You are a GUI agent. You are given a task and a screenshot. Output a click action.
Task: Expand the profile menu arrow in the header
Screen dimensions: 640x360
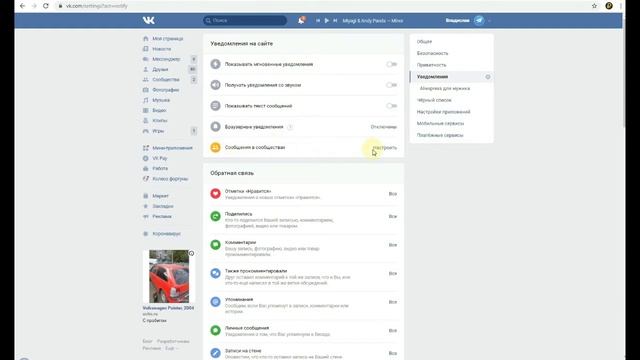click(489, 20)
